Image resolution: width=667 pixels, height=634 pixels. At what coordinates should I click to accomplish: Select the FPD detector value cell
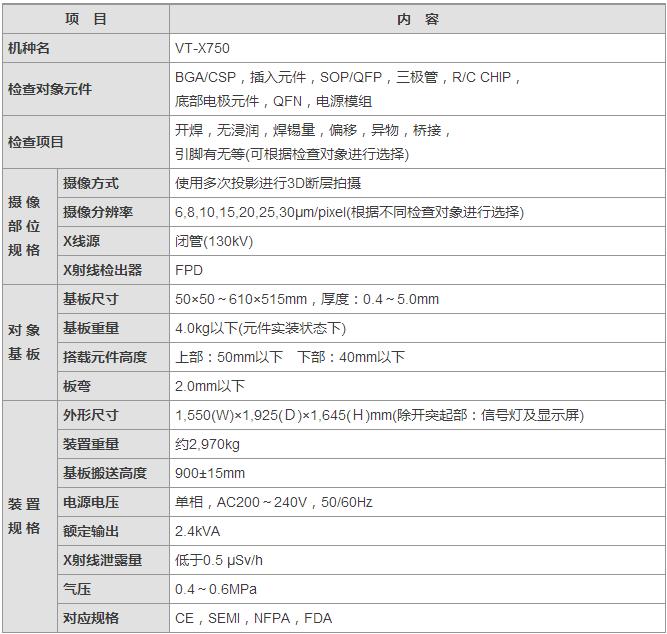pyautogui.click(x=189, y=270)
